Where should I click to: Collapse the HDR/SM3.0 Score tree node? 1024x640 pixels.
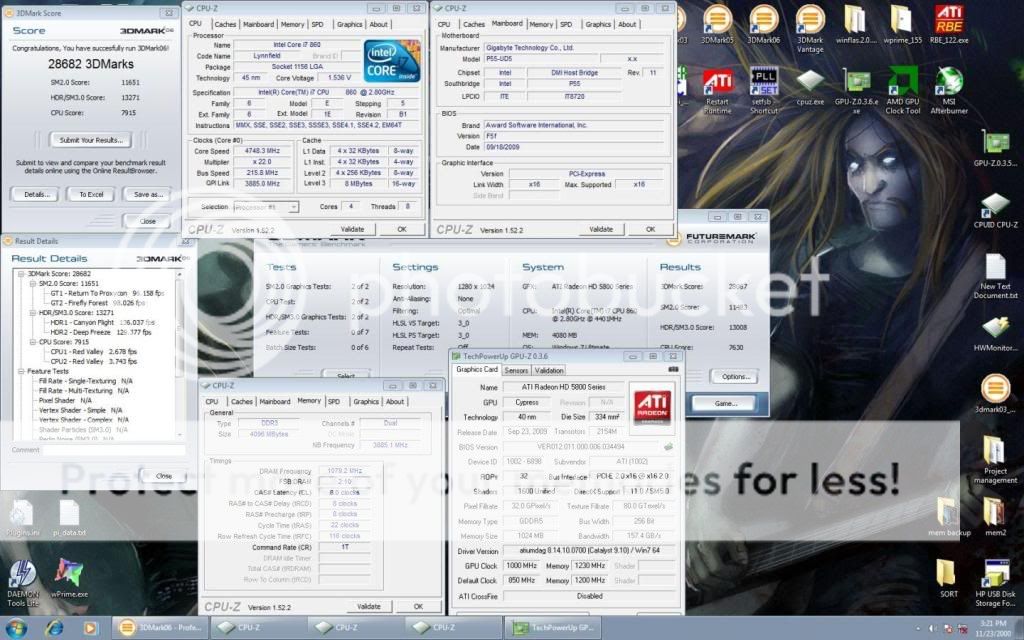pyautogui.click(x=33, y=313)
